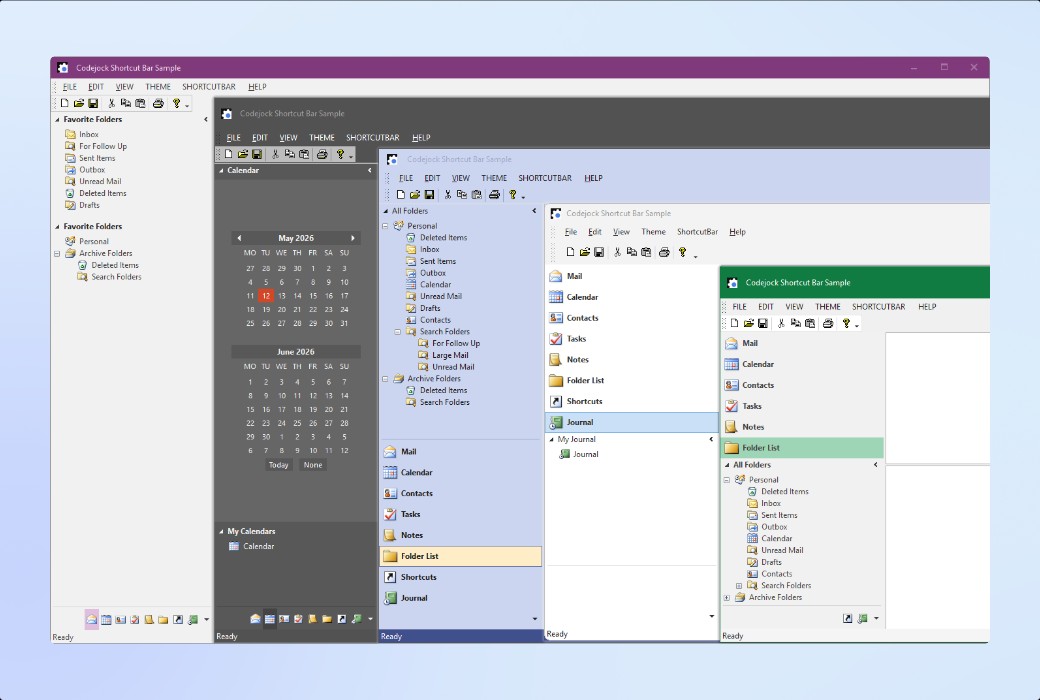The height and width of the screenshot is (700, 1040).
Task: Expand the Archive Folders node in the green window
Action: coord(727,598)
